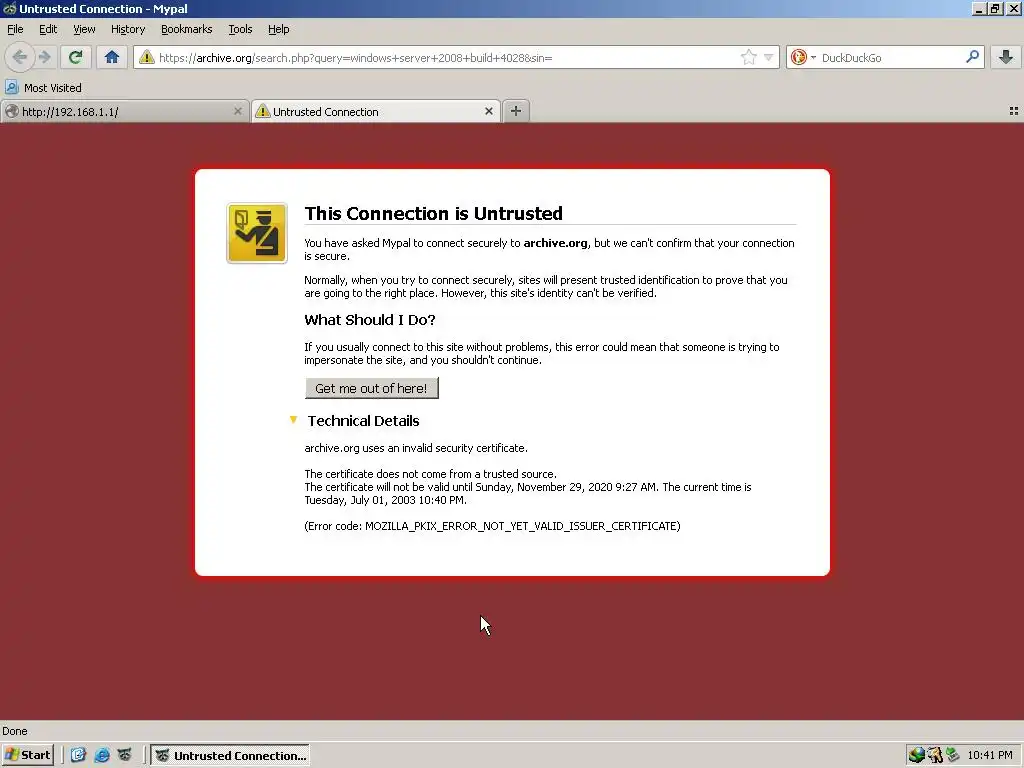Open the Help menu

[278, 29]
